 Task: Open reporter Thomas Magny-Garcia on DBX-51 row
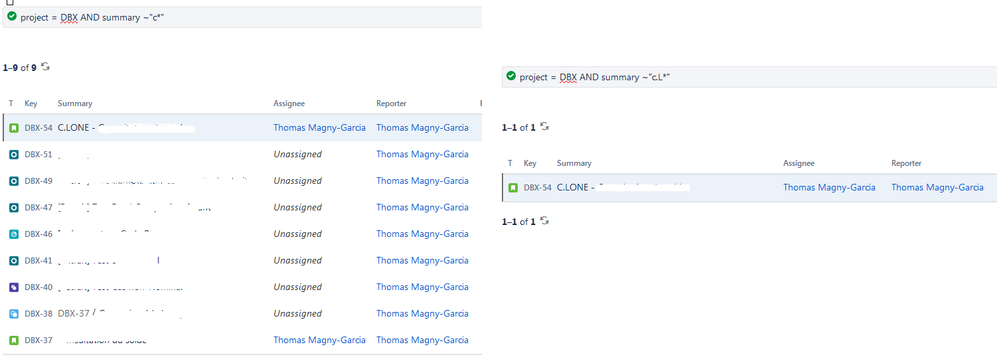tap(422, 154)
